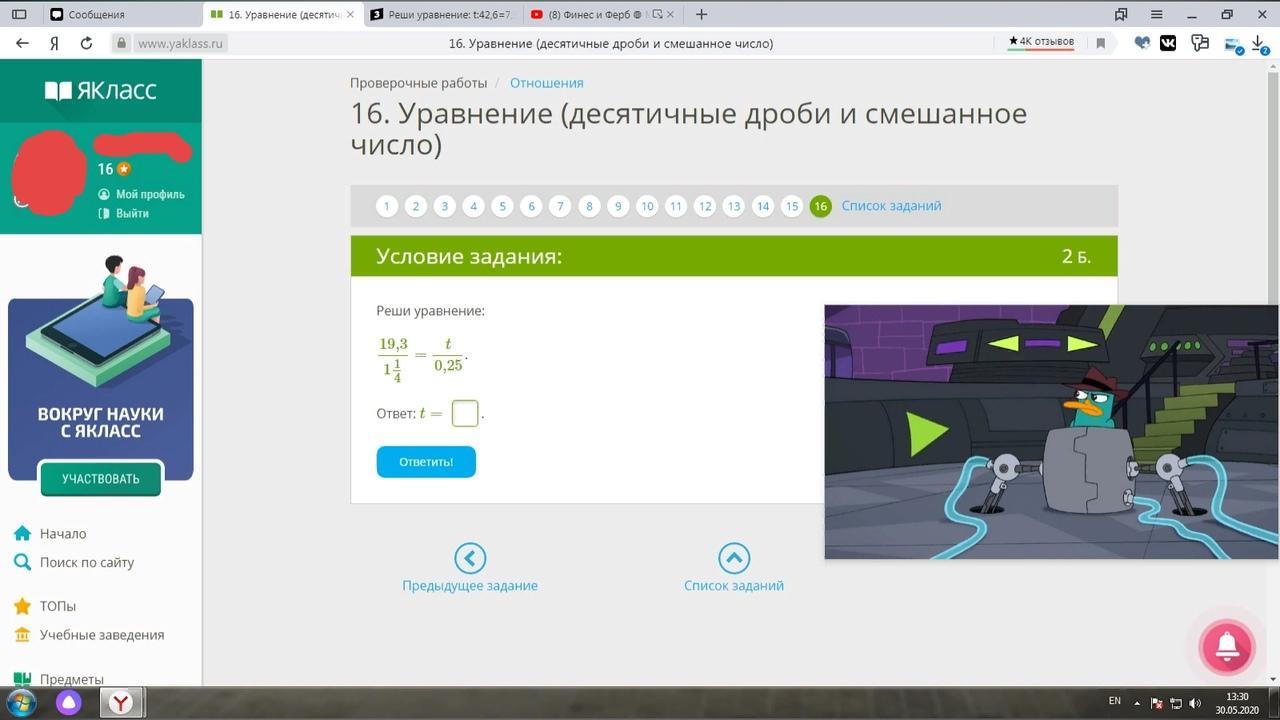
Task: Go to task number 7
Action: tap(561, 206)
